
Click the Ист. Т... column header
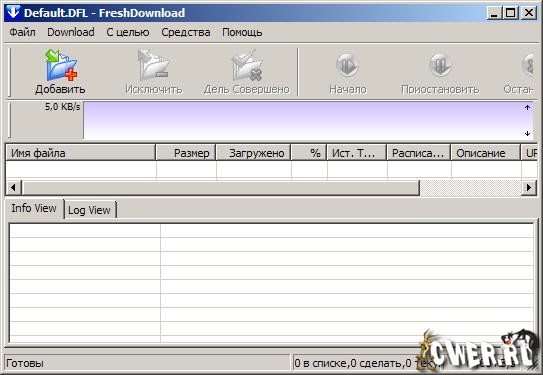coord(357,153)
